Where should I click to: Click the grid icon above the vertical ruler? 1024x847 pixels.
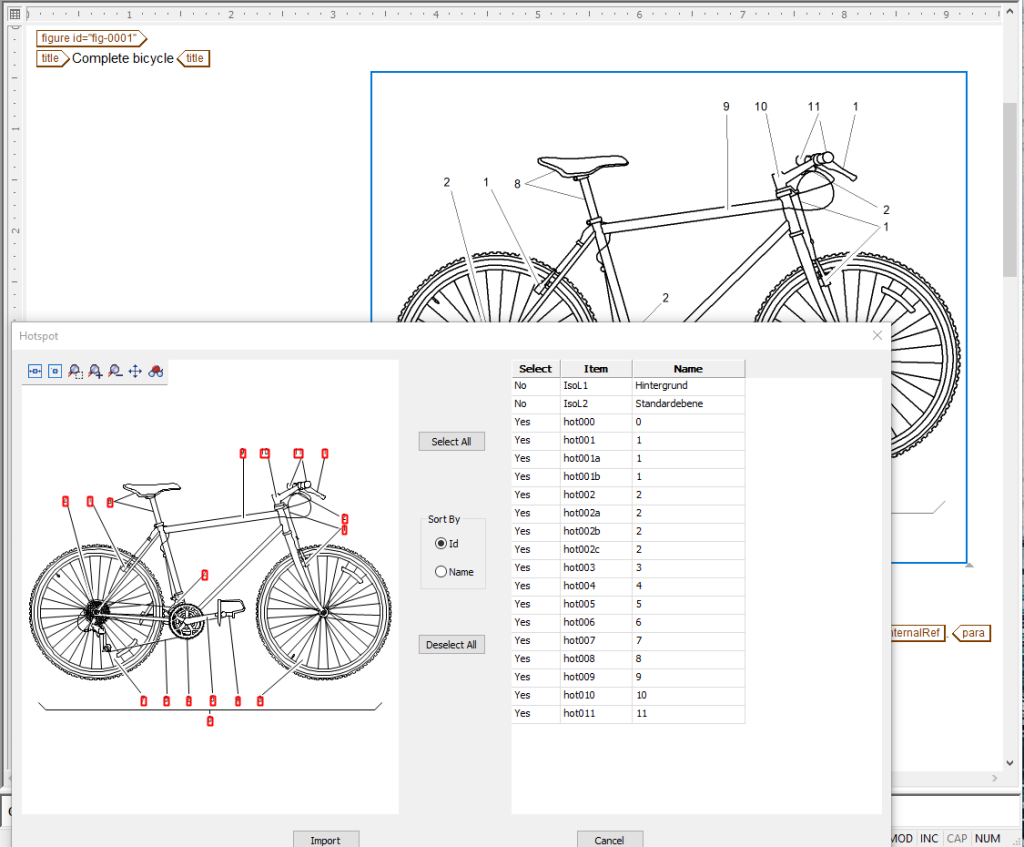pyautogui.click(x=14, y=13)
